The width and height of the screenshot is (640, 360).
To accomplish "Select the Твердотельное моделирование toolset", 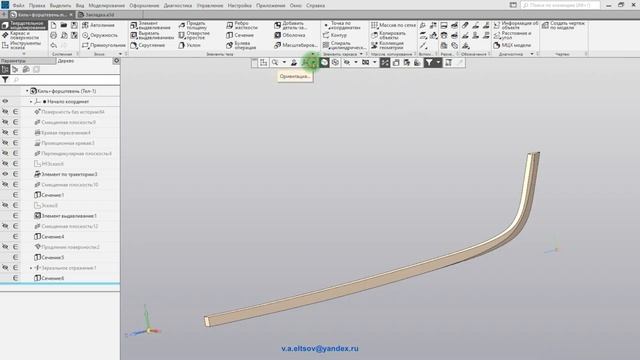I will pyautogui.click(x=24, y=25).
